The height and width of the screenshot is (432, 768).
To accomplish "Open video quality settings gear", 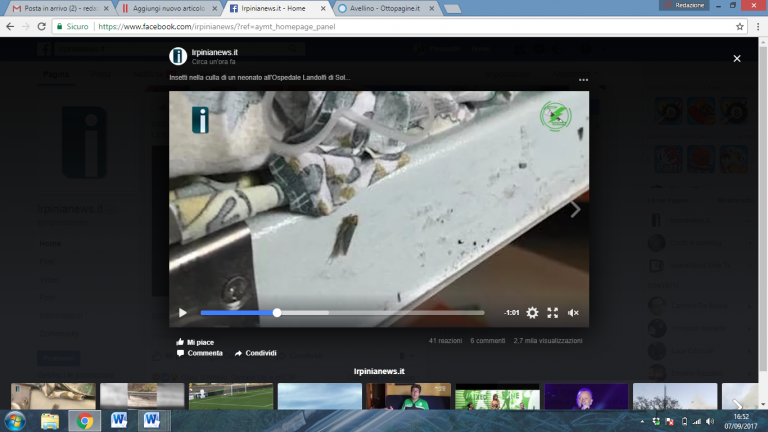I will point(532,312).
